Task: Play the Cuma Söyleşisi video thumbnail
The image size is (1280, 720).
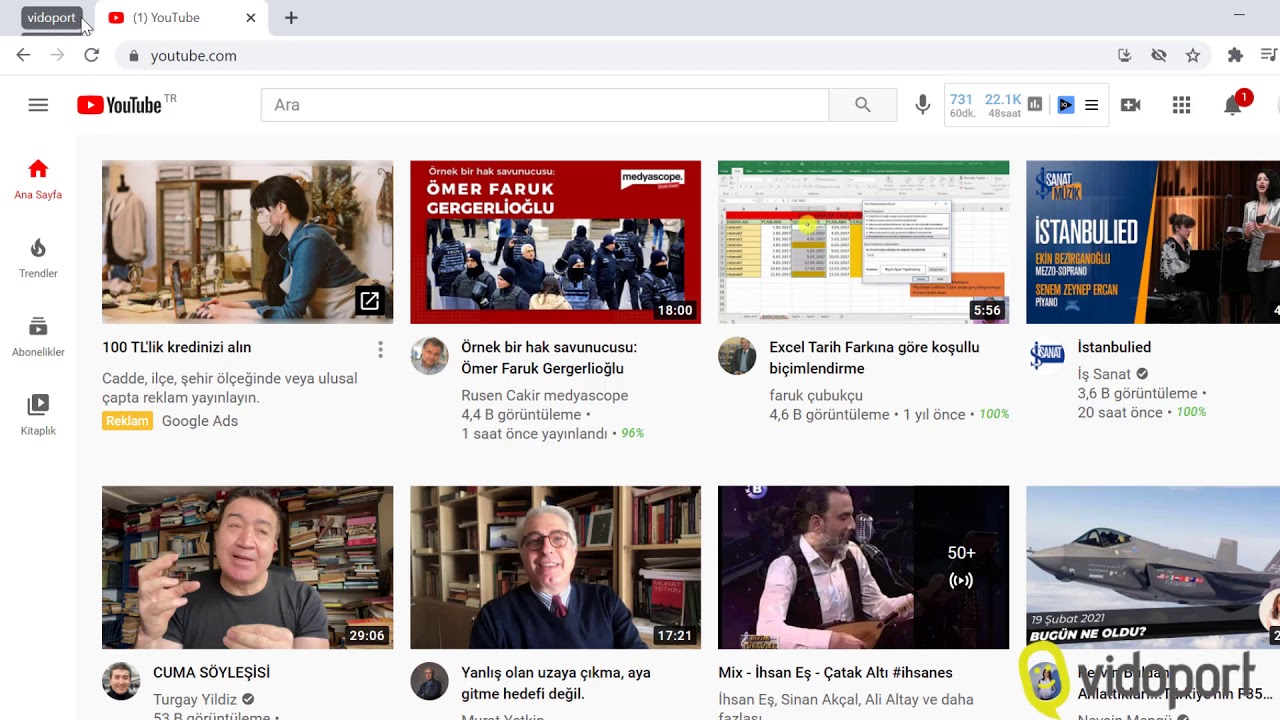Action: coord(247,567)
